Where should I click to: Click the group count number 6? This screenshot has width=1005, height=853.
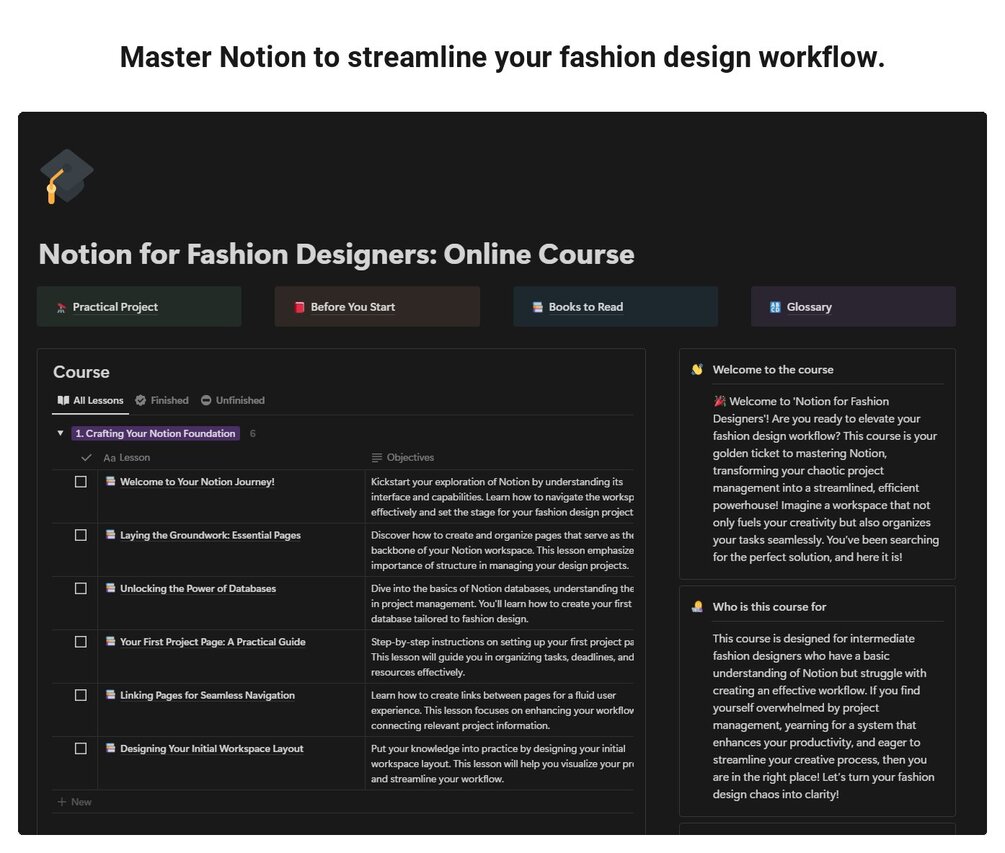253,433
